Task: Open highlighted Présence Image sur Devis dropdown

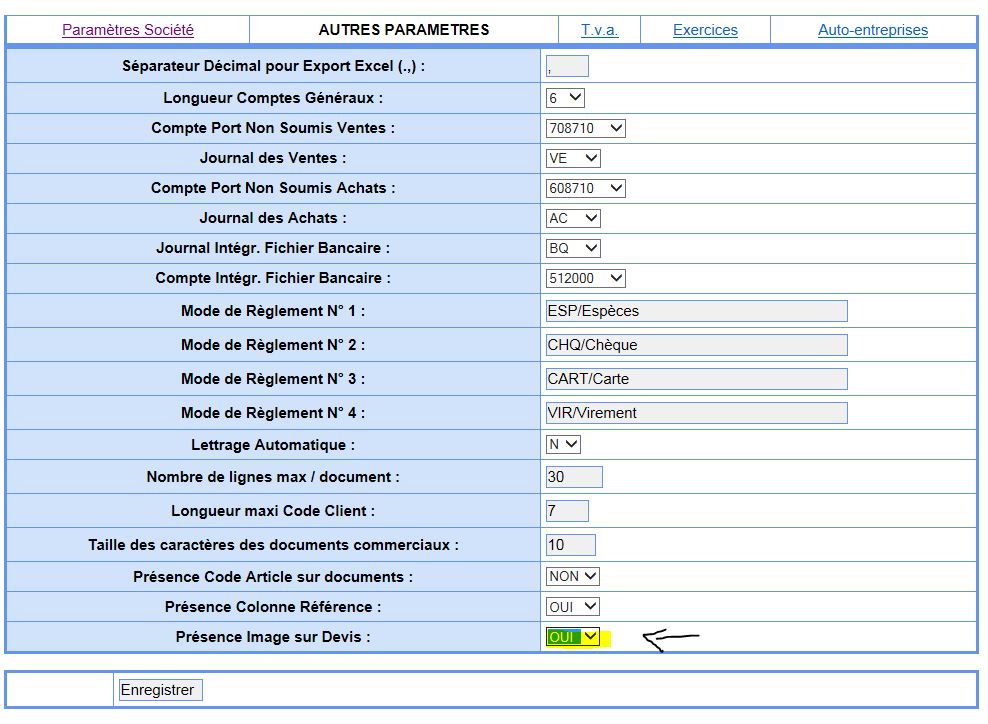Action: click(573, 637)
